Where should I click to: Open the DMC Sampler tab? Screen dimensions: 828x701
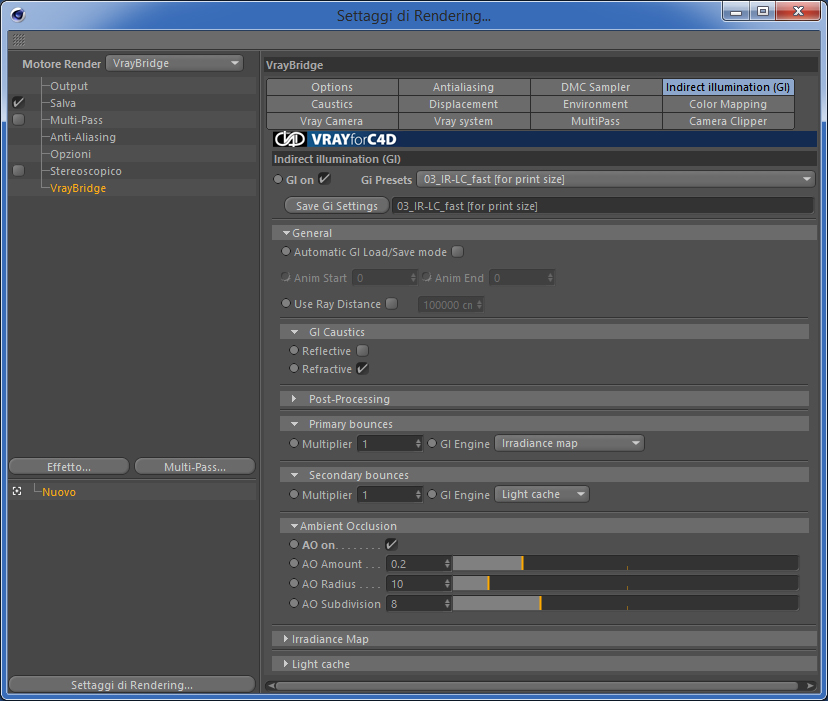coord(596,87)
